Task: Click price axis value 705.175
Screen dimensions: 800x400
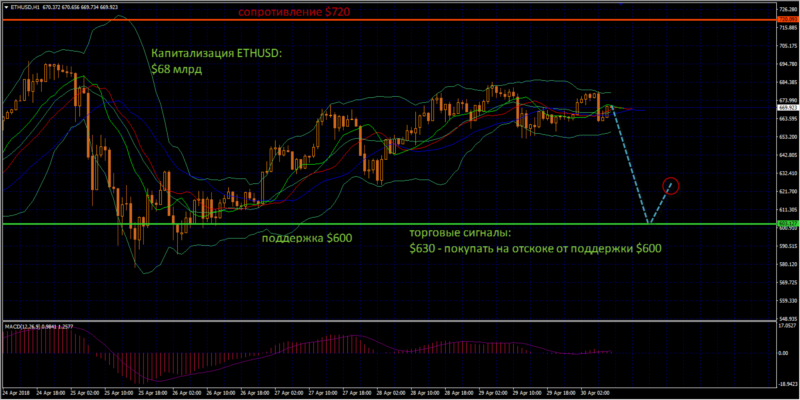Action: tap(788, 46)
